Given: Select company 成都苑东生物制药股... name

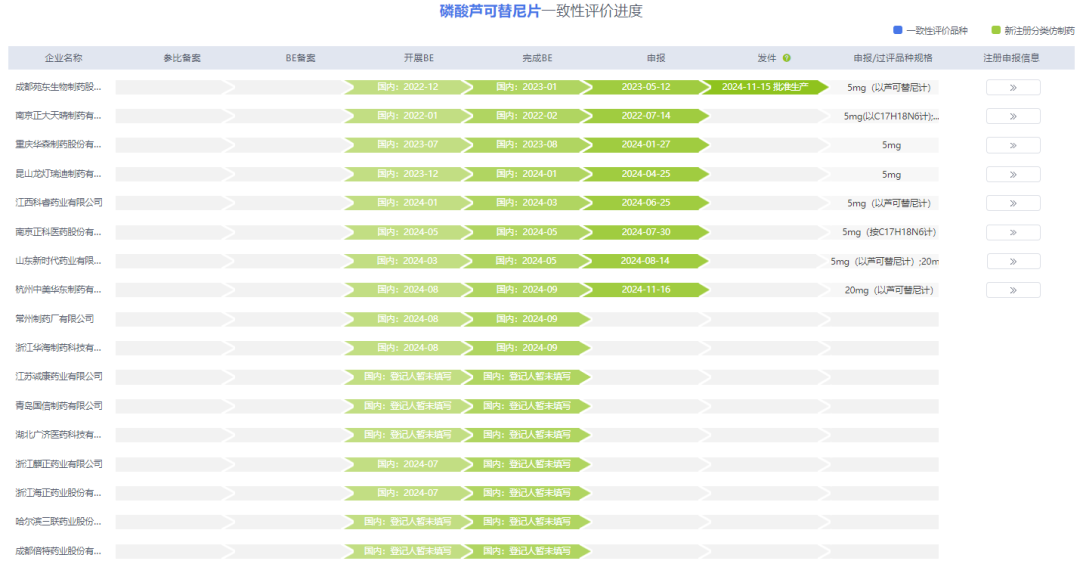Looking at the screenshot, I should point(59,87).
